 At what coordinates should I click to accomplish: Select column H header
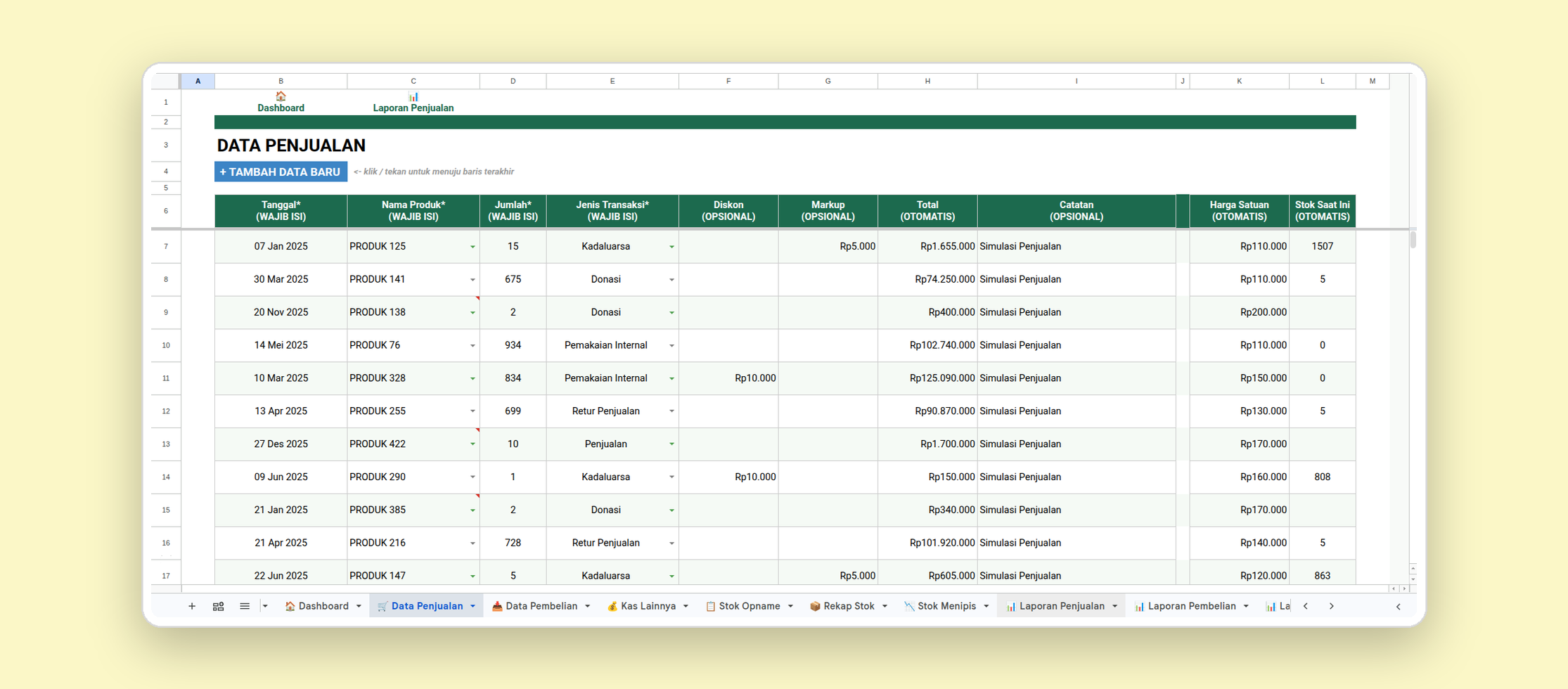tap(927, 81)
